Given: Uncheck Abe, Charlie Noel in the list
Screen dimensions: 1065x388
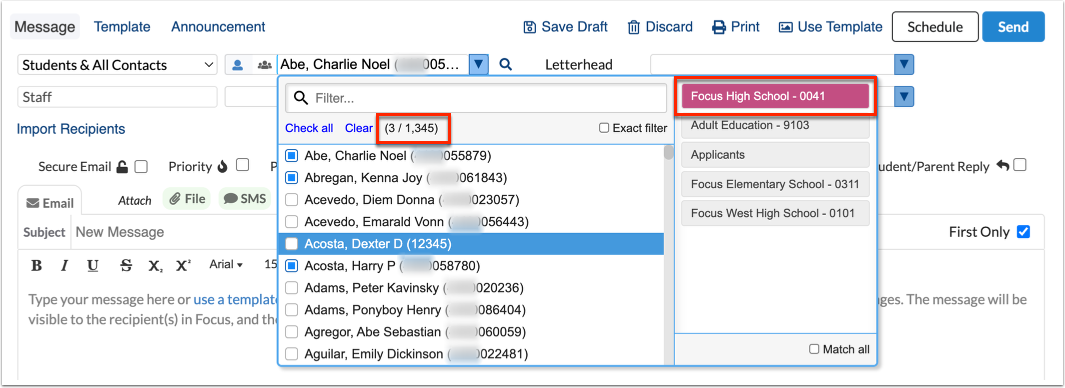Looking at the screenshot, I should point(291,156).
